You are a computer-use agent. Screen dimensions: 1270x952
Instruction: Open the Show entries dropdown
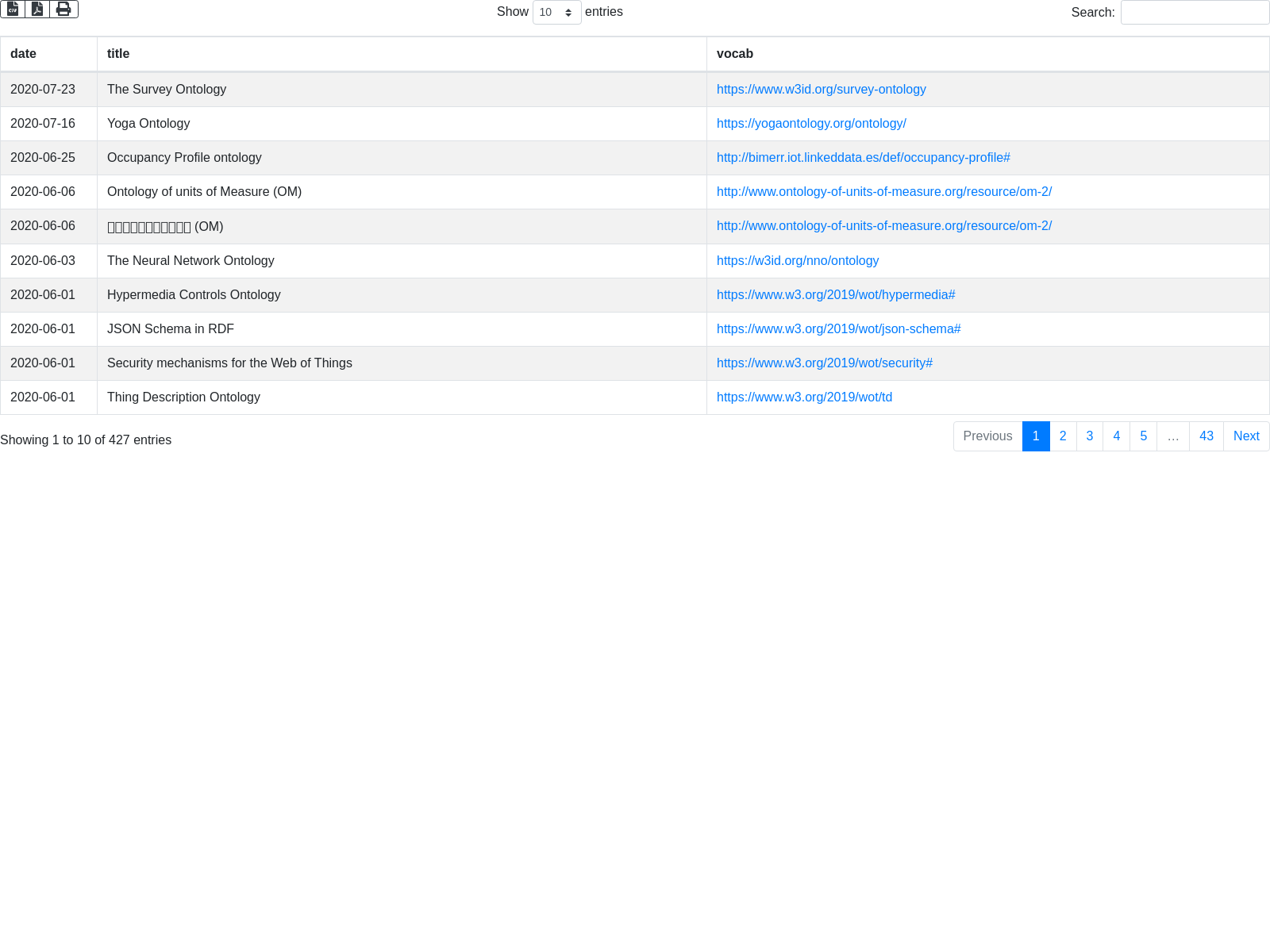point(556,12)
